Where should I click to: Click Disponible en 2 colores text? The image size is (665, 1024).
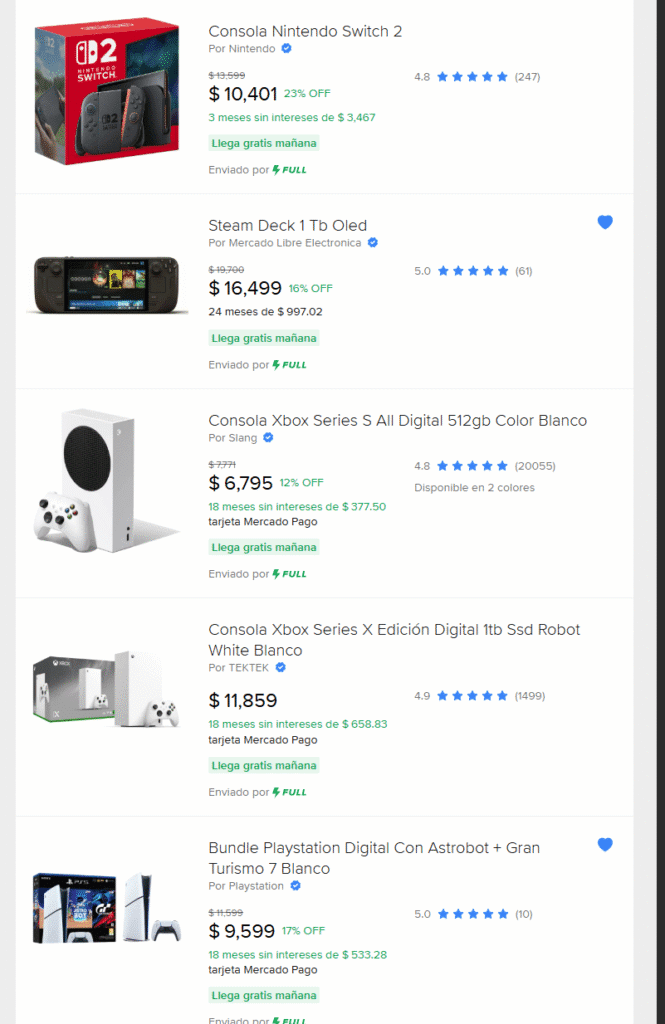pos(474,488)
